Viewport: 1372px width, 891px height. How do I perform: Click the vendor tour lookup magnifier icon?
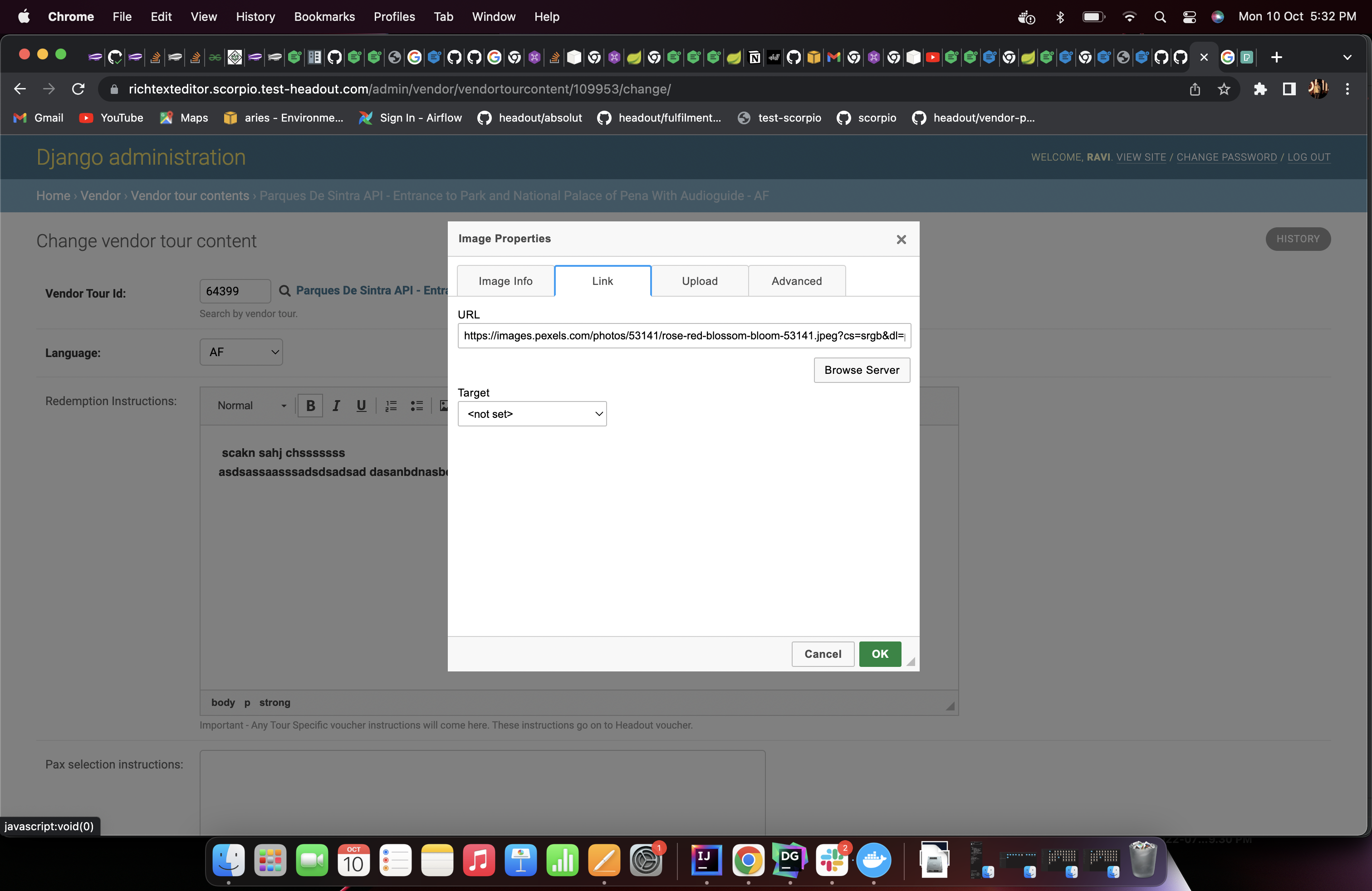(x=284, y=290)
